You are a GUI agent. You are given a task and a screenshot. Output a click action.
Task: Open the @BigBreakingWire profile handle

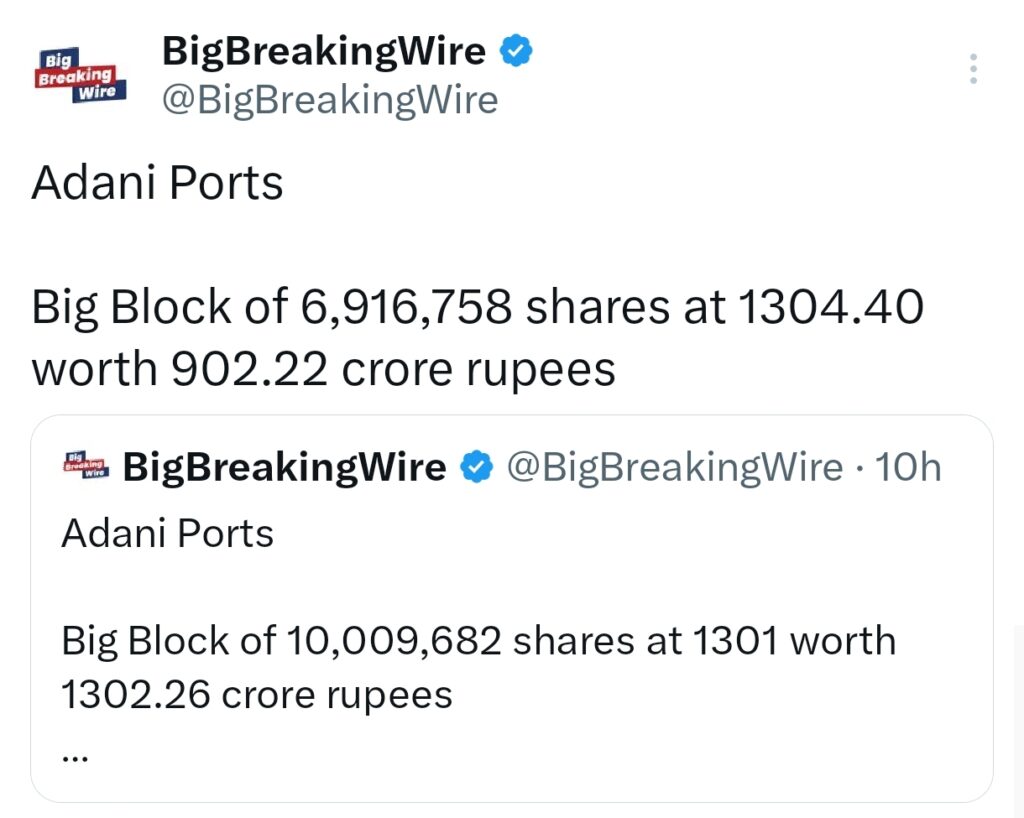click(332, 99)
